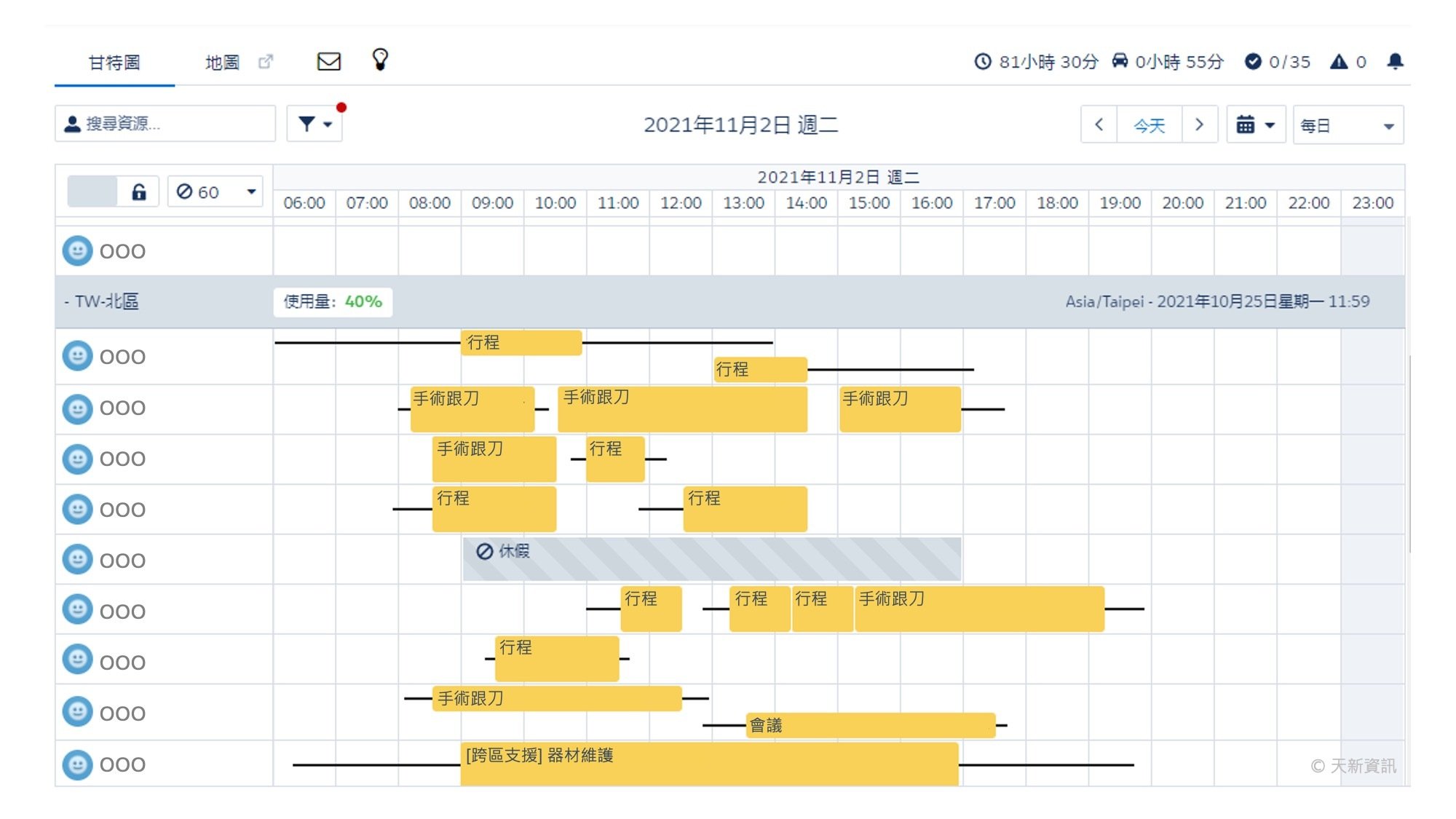Open the notification bell

(x=1396, y=63)
